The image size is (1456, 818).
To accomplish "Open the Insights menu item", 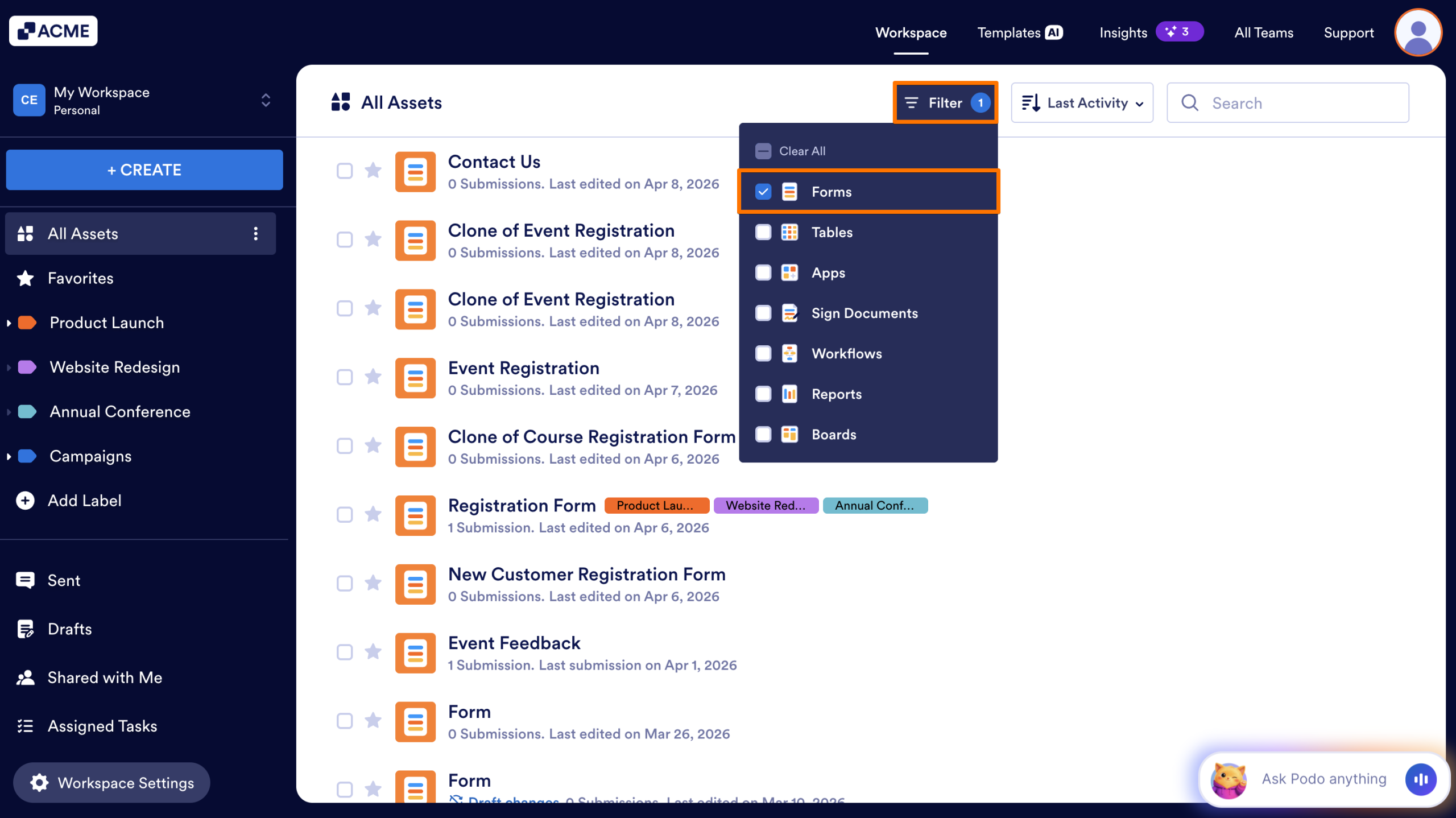I will [x=1123, y=32].
